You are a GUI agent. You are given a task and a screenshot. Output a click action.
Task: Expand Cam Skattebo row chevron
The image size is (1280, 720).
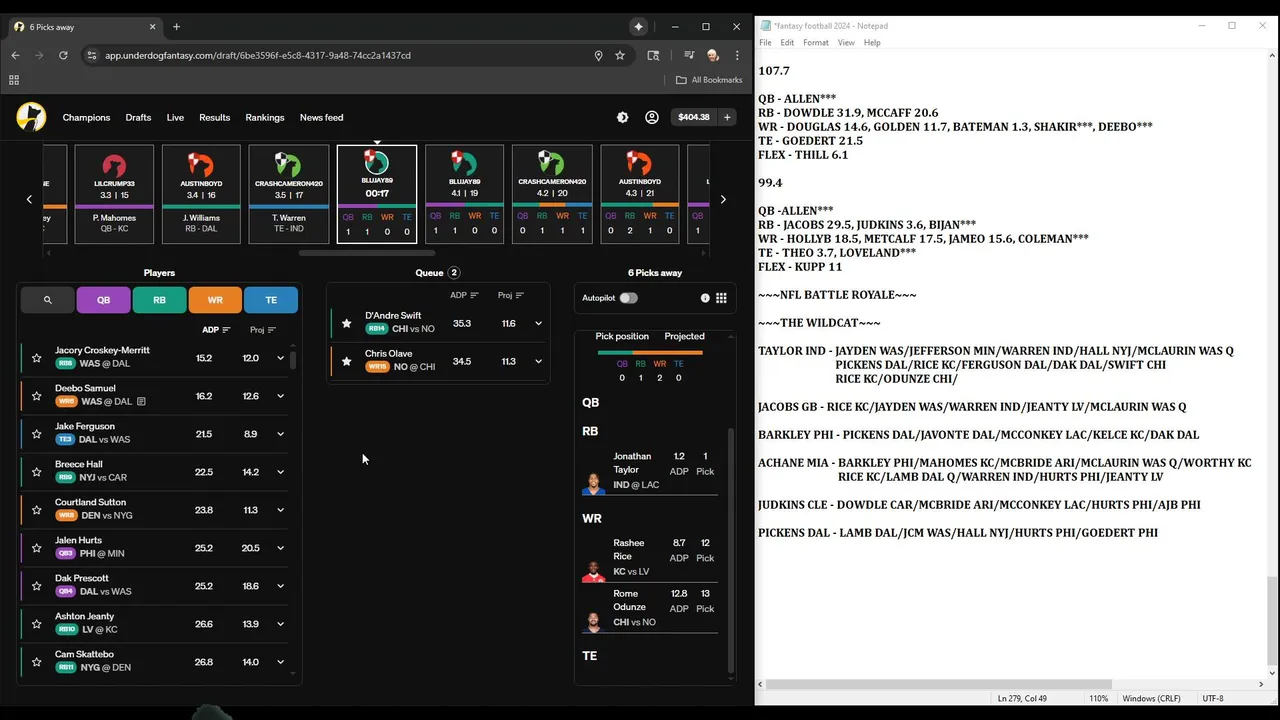click(281, 662)
